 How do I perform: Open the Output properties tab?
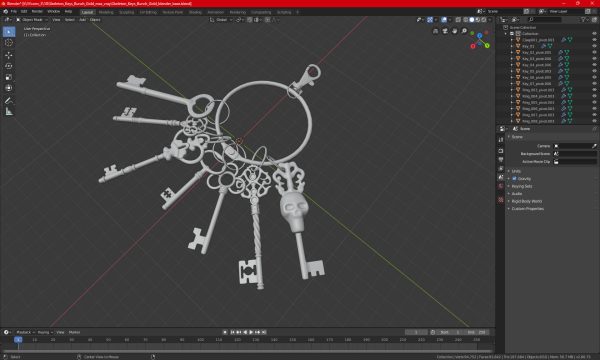[x=501, y=160]
